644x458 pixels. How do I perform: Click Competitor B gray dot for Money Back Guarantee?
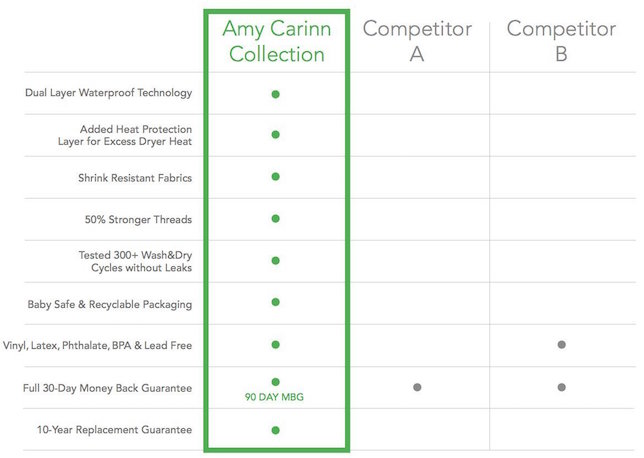[x=561, y=387]
